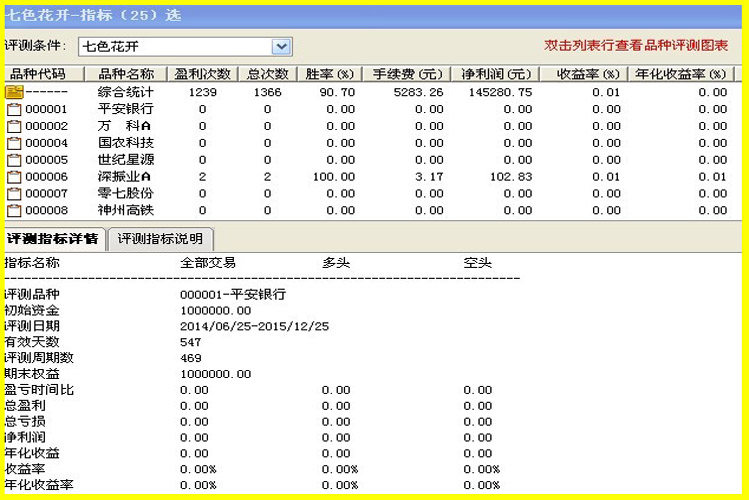Click the clipboard icon beside 000002
Viewport: 749px width, 500px height.
point(14,126)
